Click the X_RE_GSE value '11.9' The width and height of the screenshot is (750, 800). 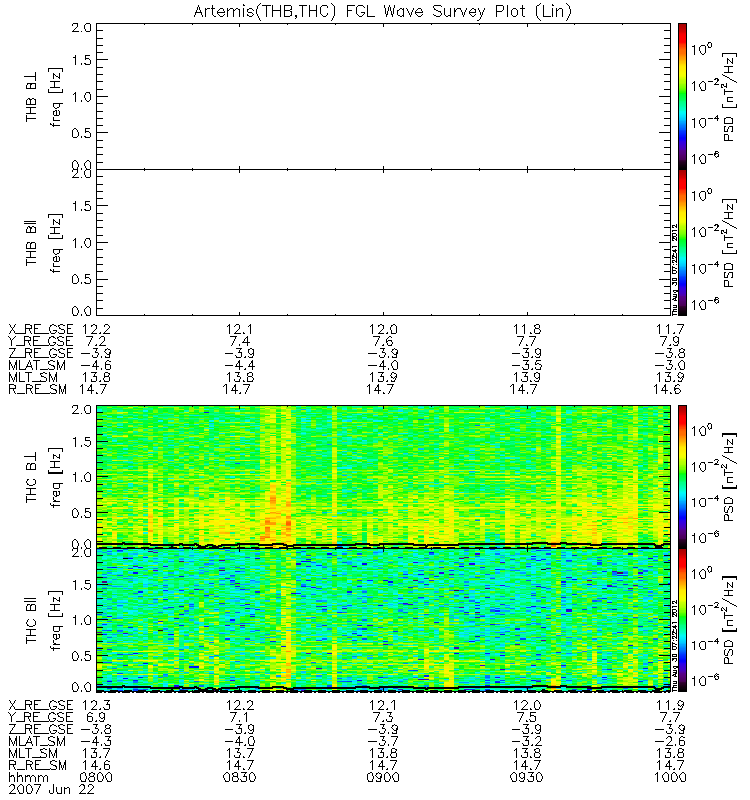pyautogui.click(x=670, y=705)
